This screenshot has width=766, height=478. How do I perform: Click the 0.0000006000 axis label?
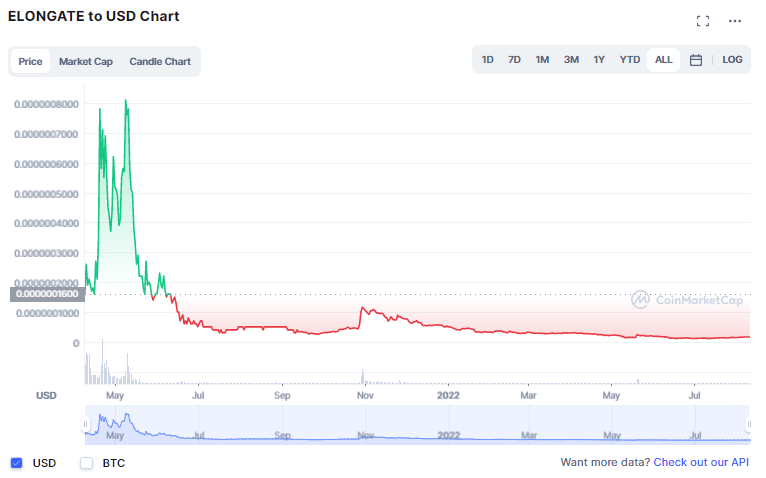(x=46, y=164)
